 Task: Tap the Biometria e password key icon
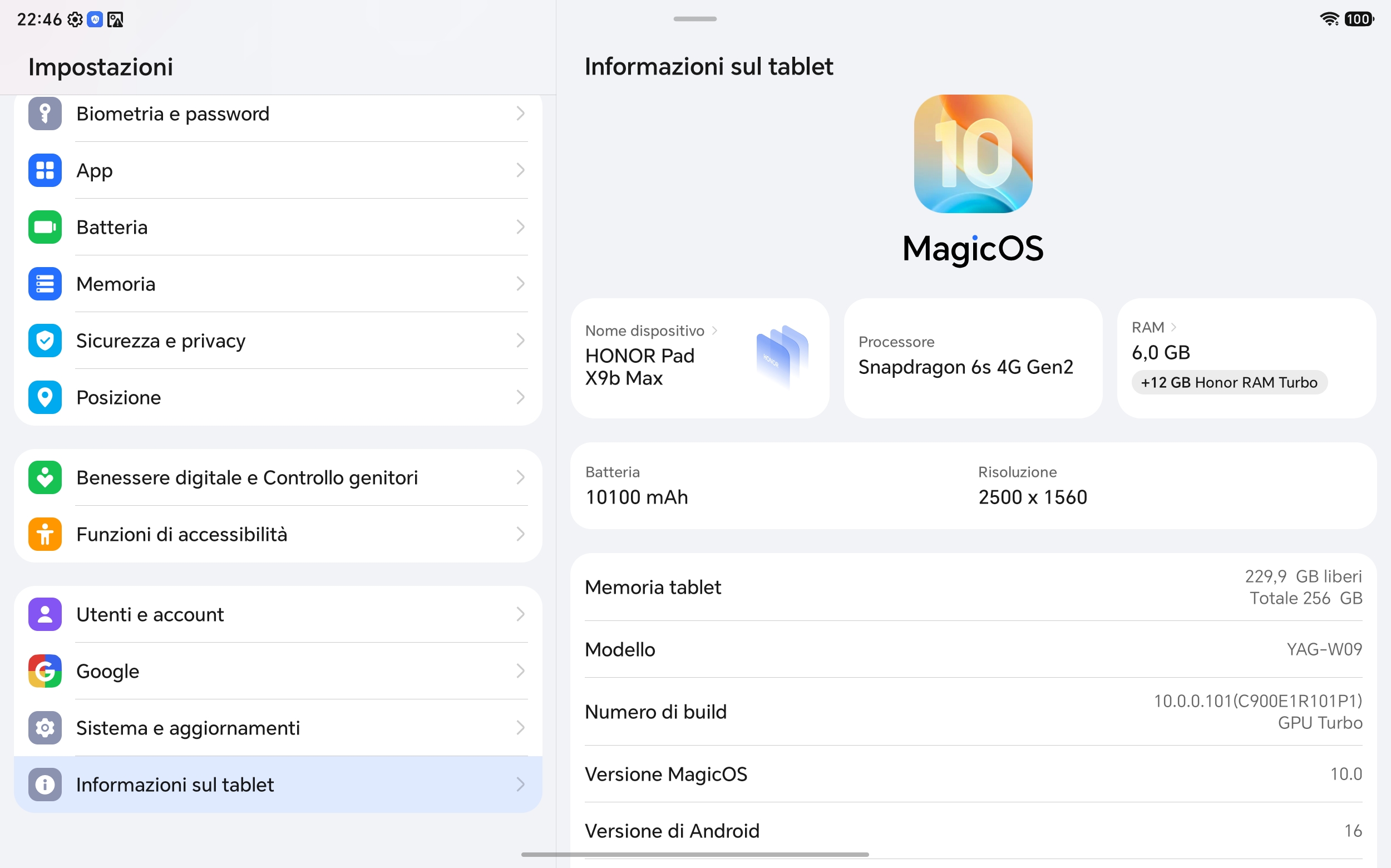[45, 114]
